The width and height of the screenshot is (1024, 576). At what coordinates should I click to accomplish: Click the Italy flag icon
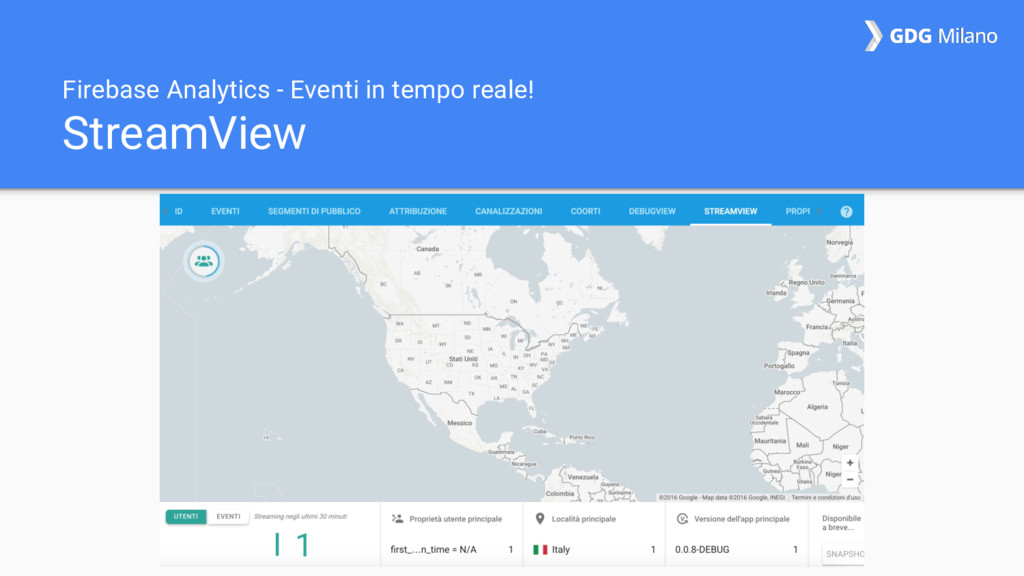pos(540,550)
